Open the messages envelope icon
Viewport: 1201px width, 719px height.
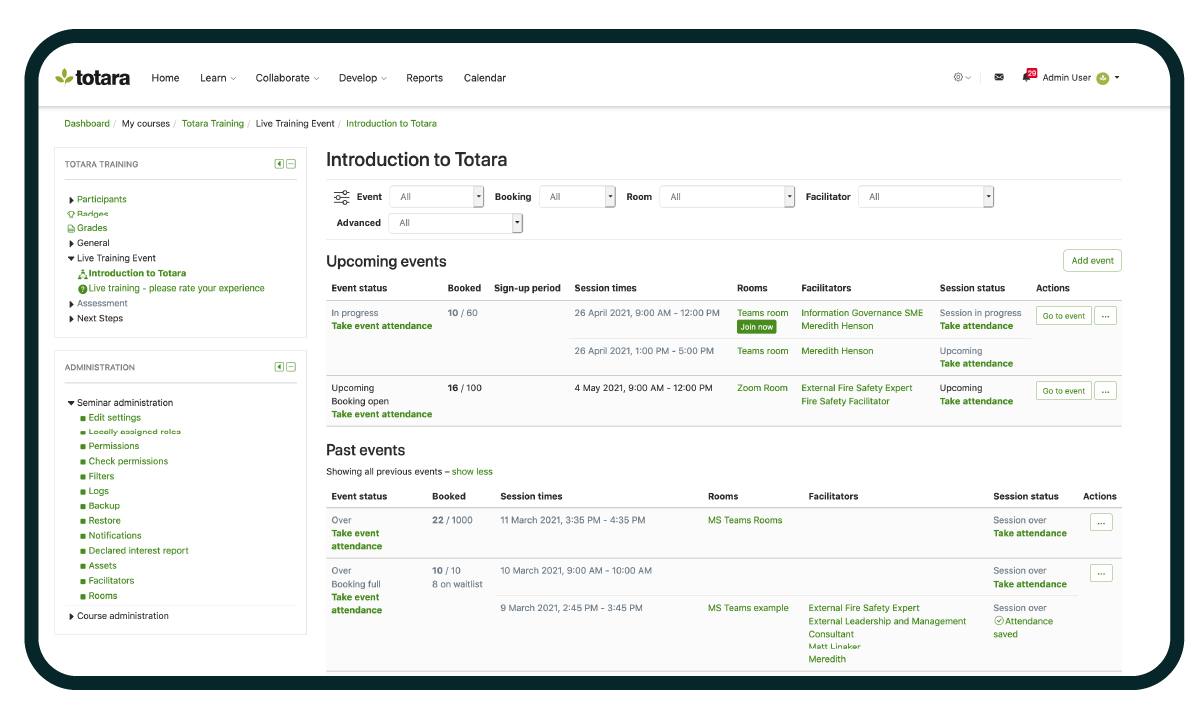pyautogui.click(x=999, y=77)
